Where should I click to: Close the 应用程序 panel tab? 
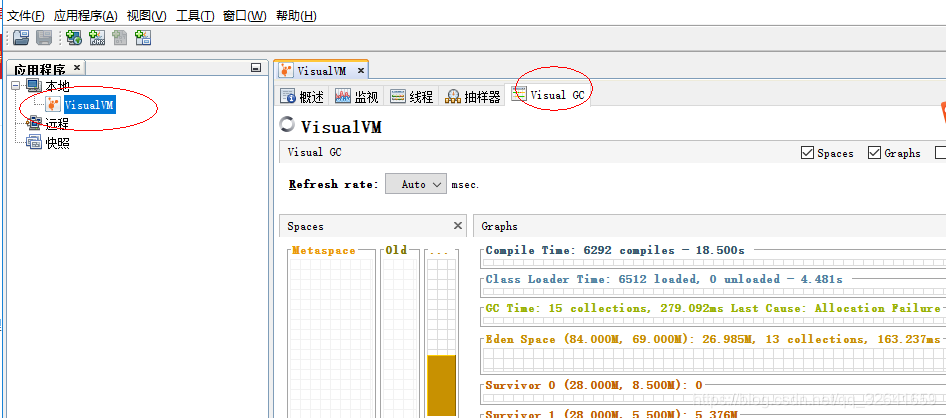(x=77, y=68)
